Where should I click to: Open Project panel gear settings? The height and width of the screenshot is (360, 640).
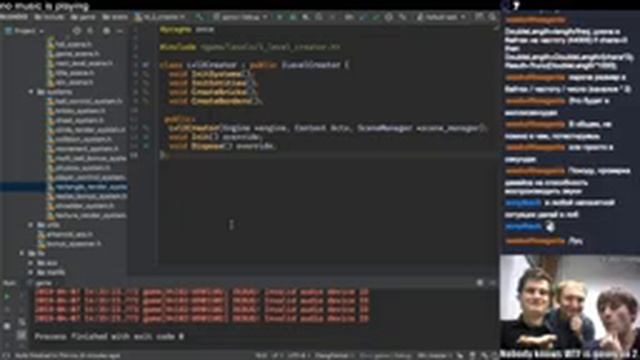click(x=107, y=31)
